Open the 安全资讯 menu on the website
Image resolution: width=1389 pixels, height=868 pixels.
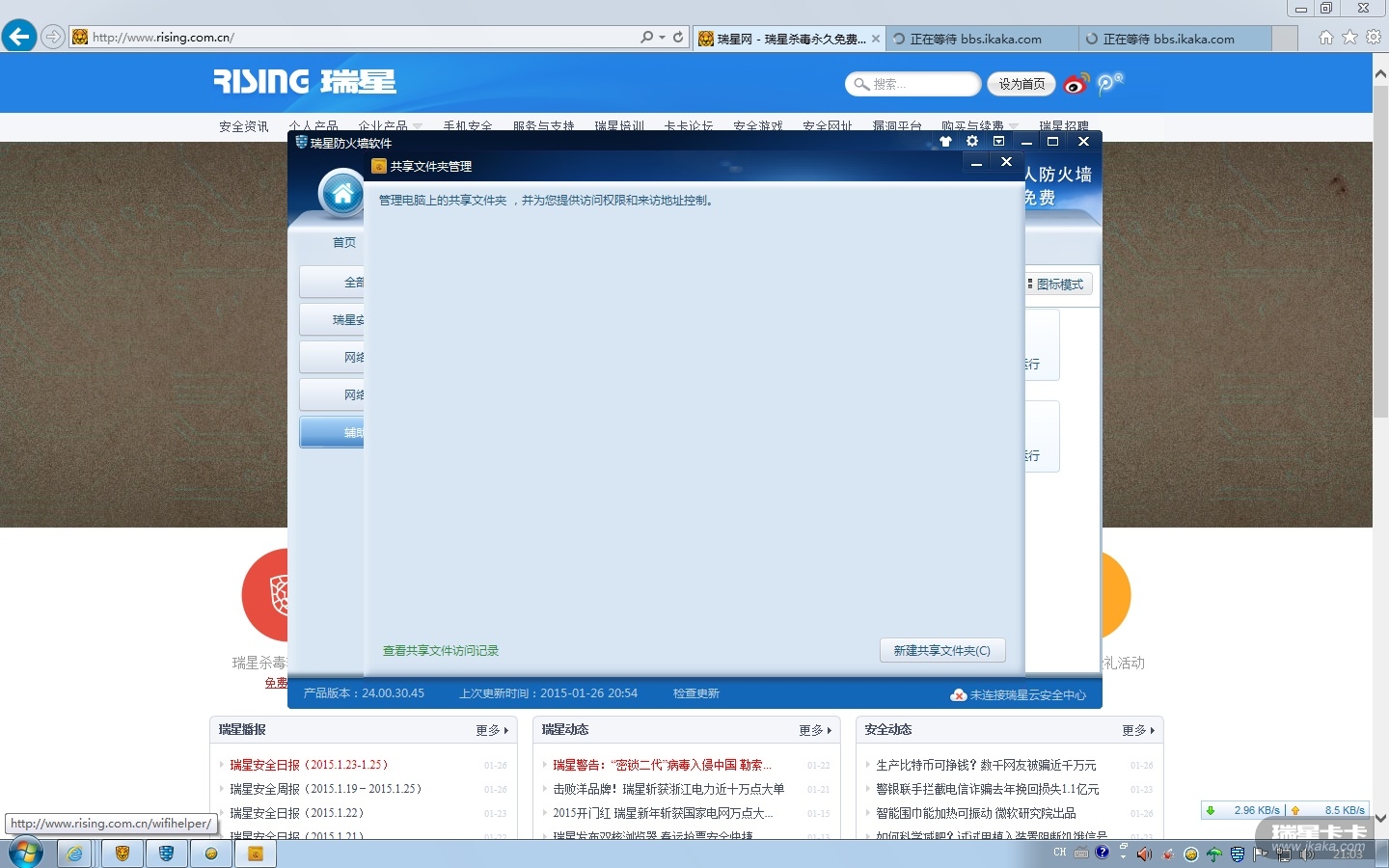tap(244, 126)
